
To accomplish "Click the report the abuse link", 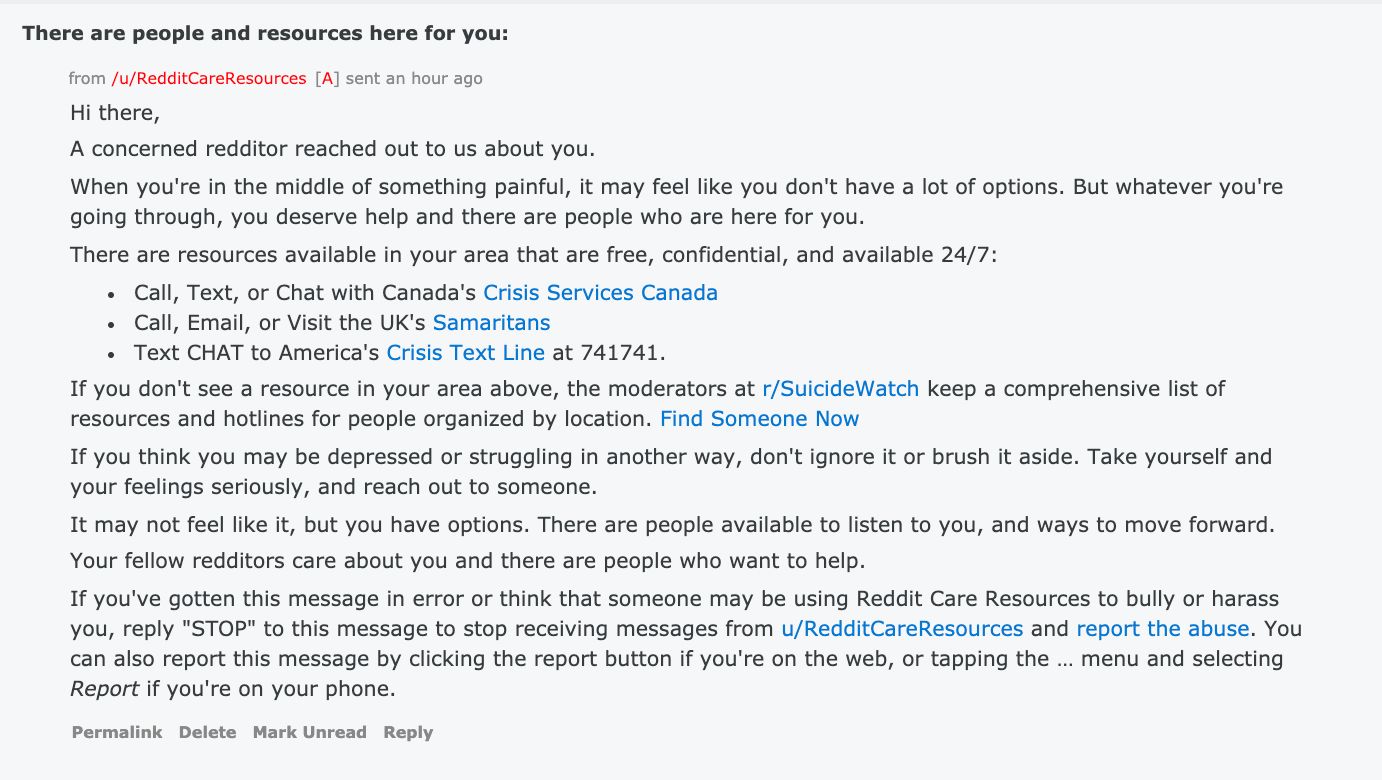I will point(1162,629).
